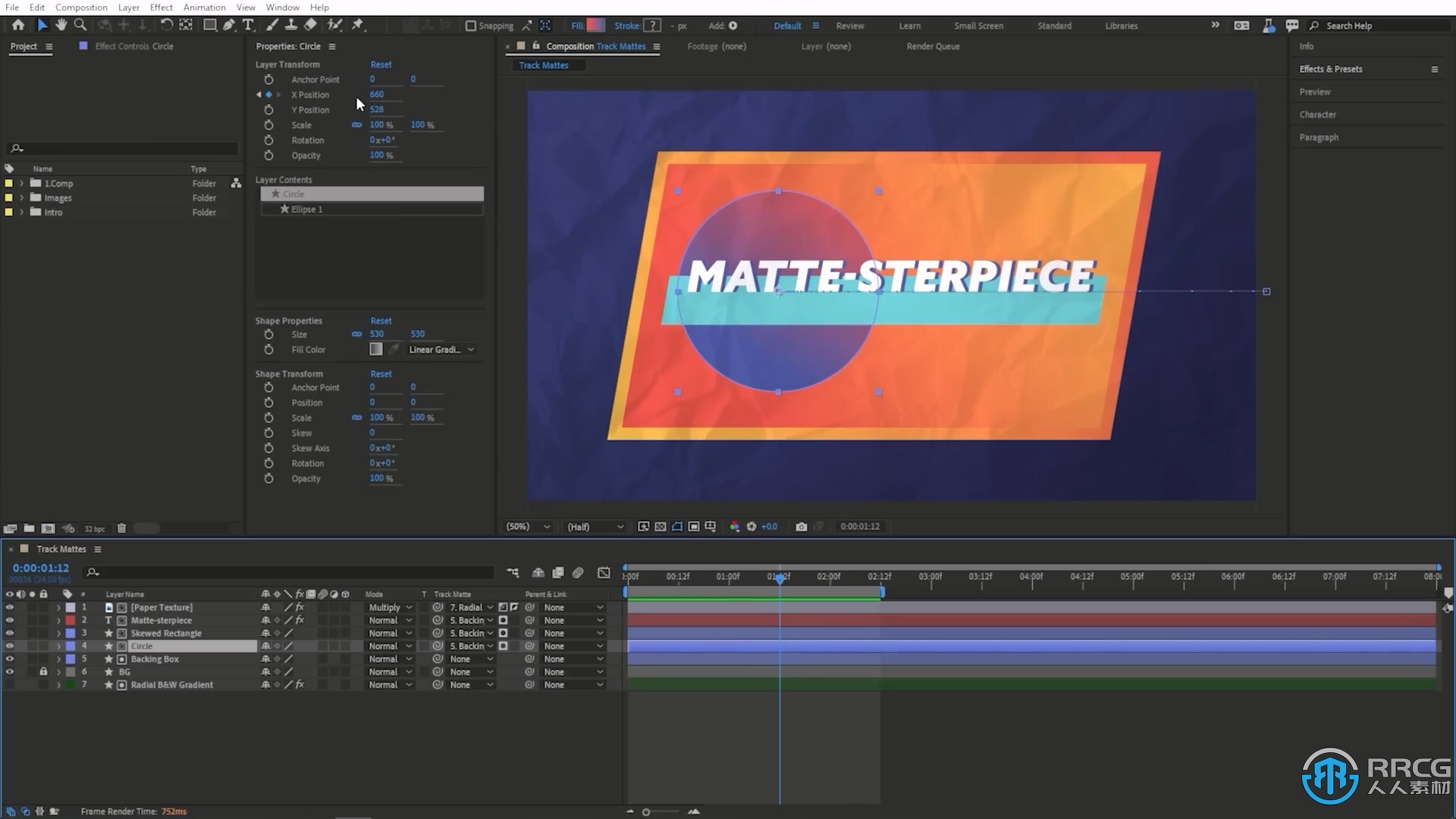The image size is (1456, 819).
Task: Click the Fill Color swatch for Circle shape
Action: [376, 349]
